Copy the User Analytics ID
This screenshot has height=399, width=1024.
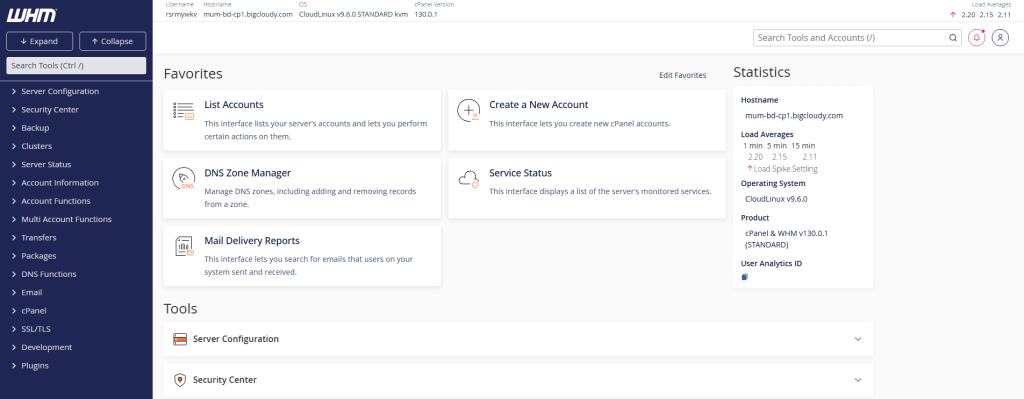(744, 277)
